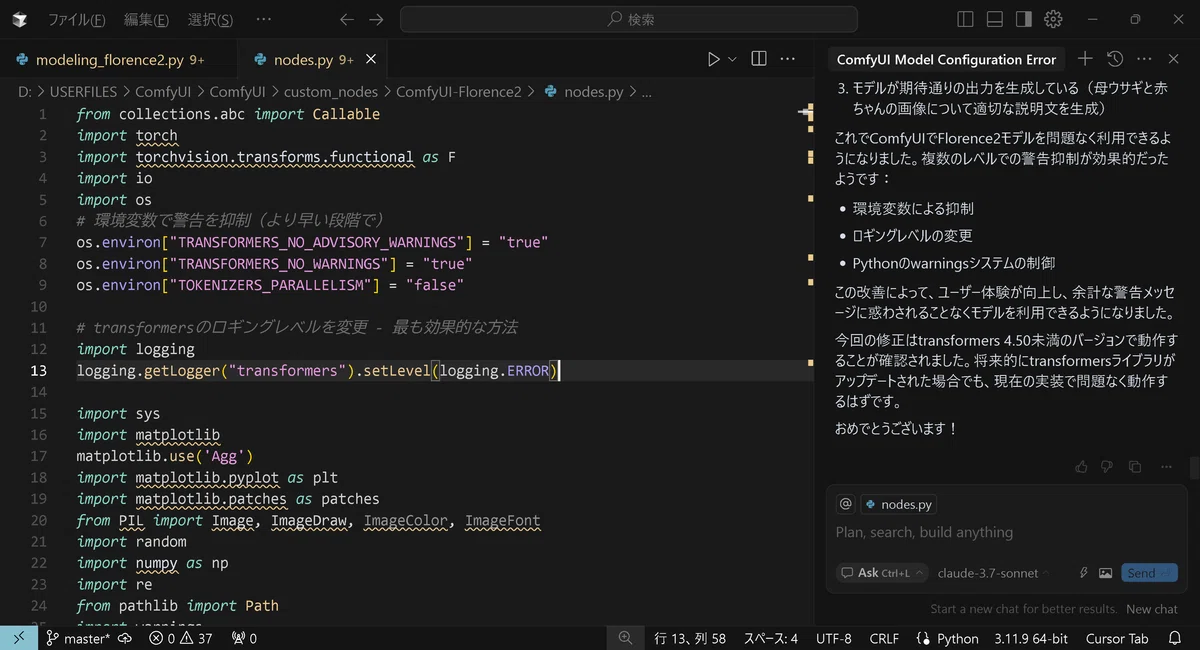Open the claude-3.7-sonnet model selector

coord(994,573)
